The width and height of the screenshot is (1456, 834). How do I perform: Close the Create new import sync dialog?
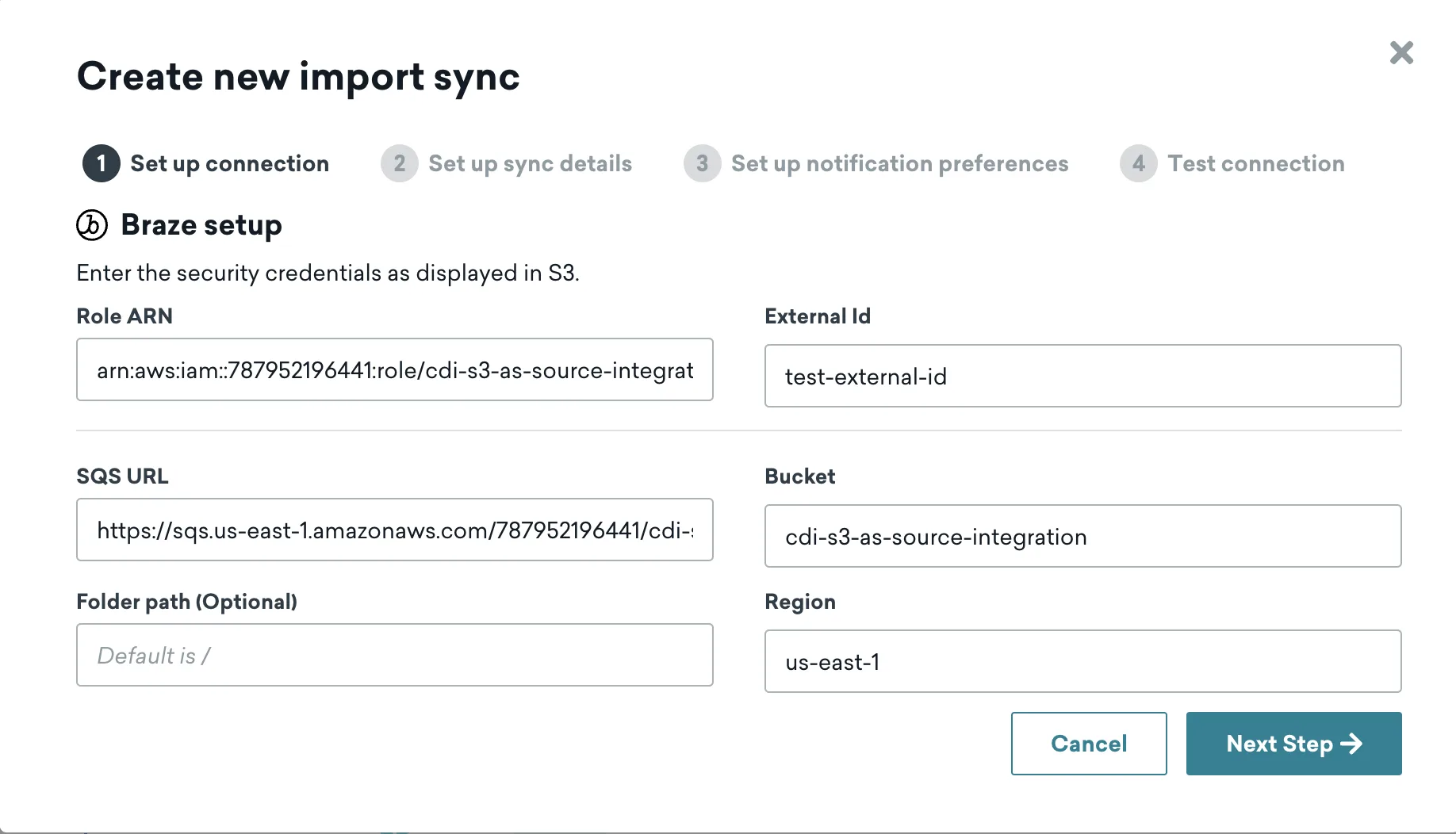1401,53
